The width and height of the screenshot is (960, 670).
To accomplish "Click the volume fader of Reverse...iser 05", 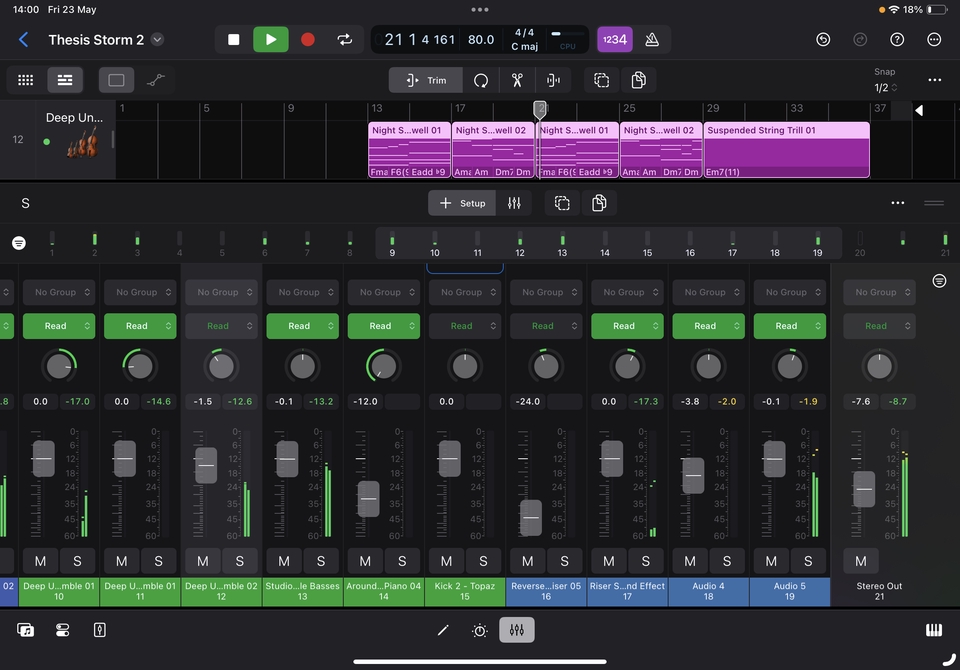I will coord(531,518).
